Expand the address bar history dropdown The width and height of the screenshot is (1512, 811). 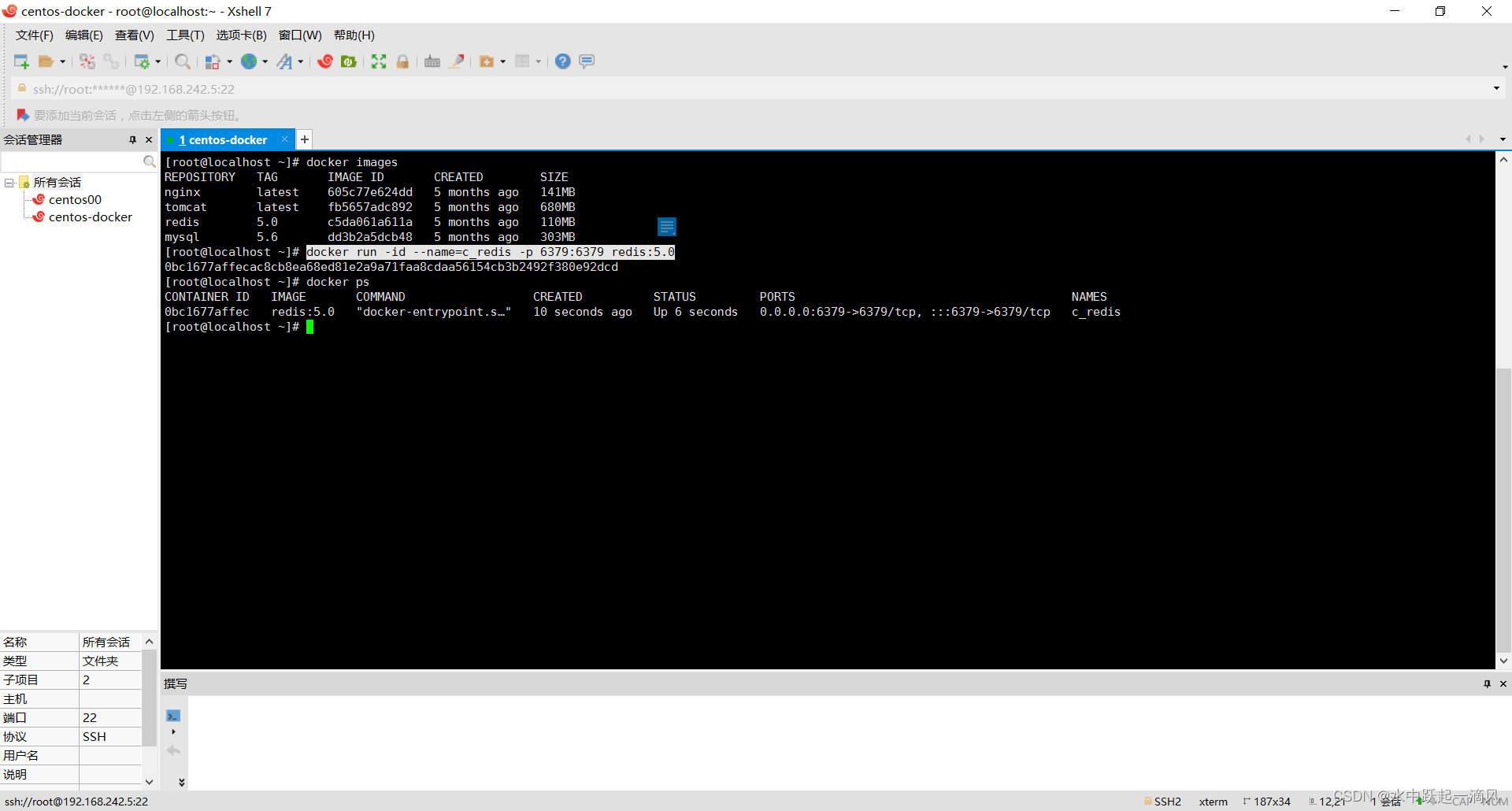click(x=1496, y=88)
